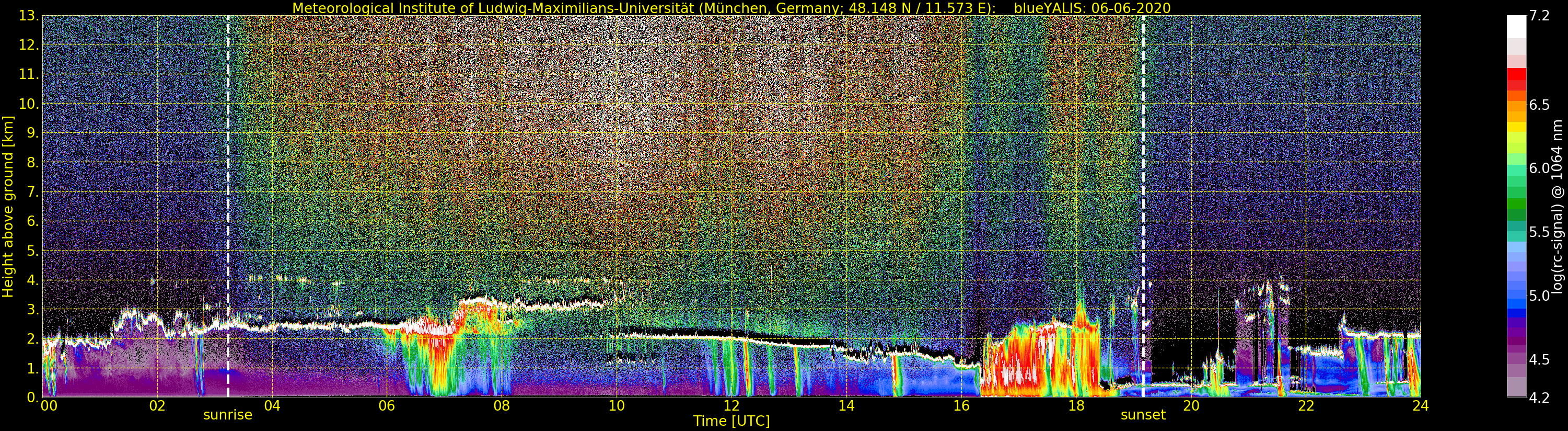1568x431 pixels.
Task: Click the colorbar value '5.0'
Action: pos(1539,296)
